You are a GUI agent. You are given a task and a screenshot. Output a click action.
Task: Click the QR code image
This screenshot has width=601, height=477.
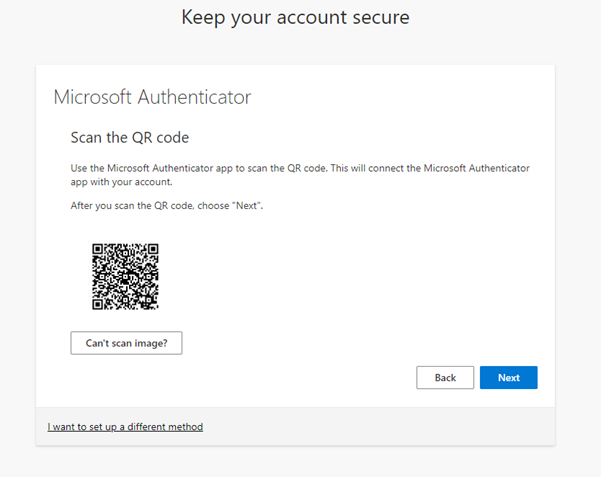[x=125, y=276]
